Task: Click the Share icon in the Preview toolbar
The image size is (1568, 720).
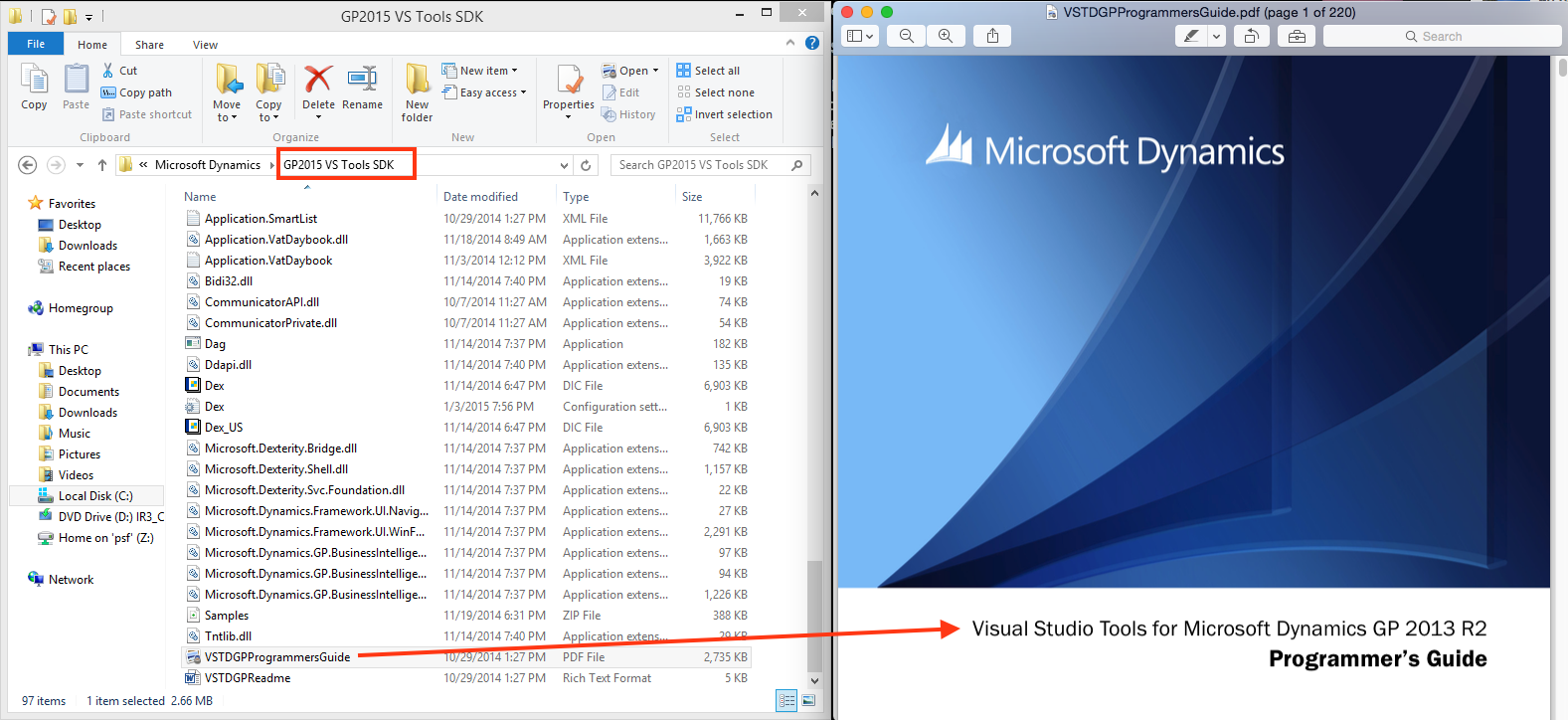Action: coord(992,36)
